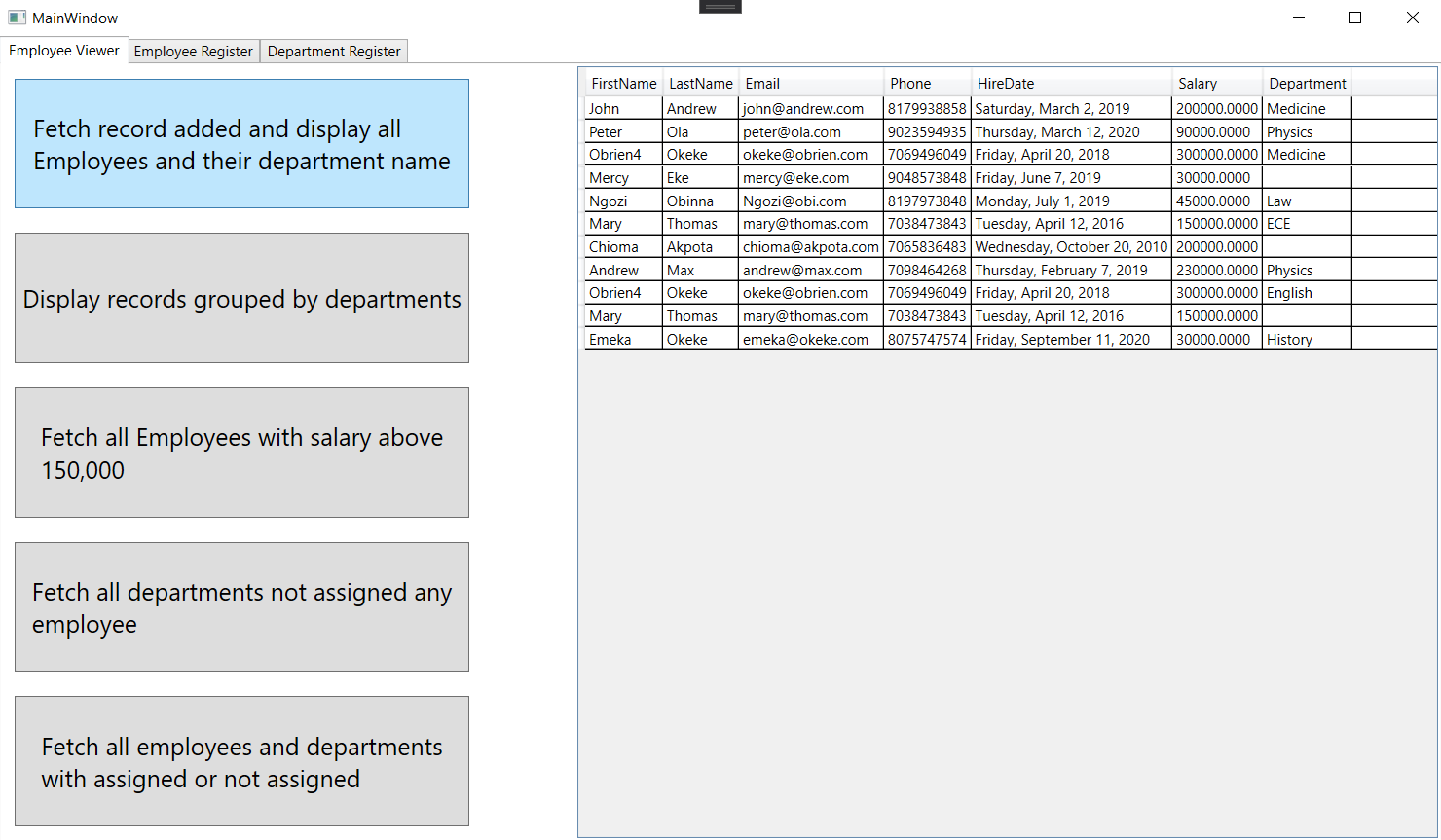The image size is (1441, 840).
Task: Open the Department Register tab
Action: 334,52
